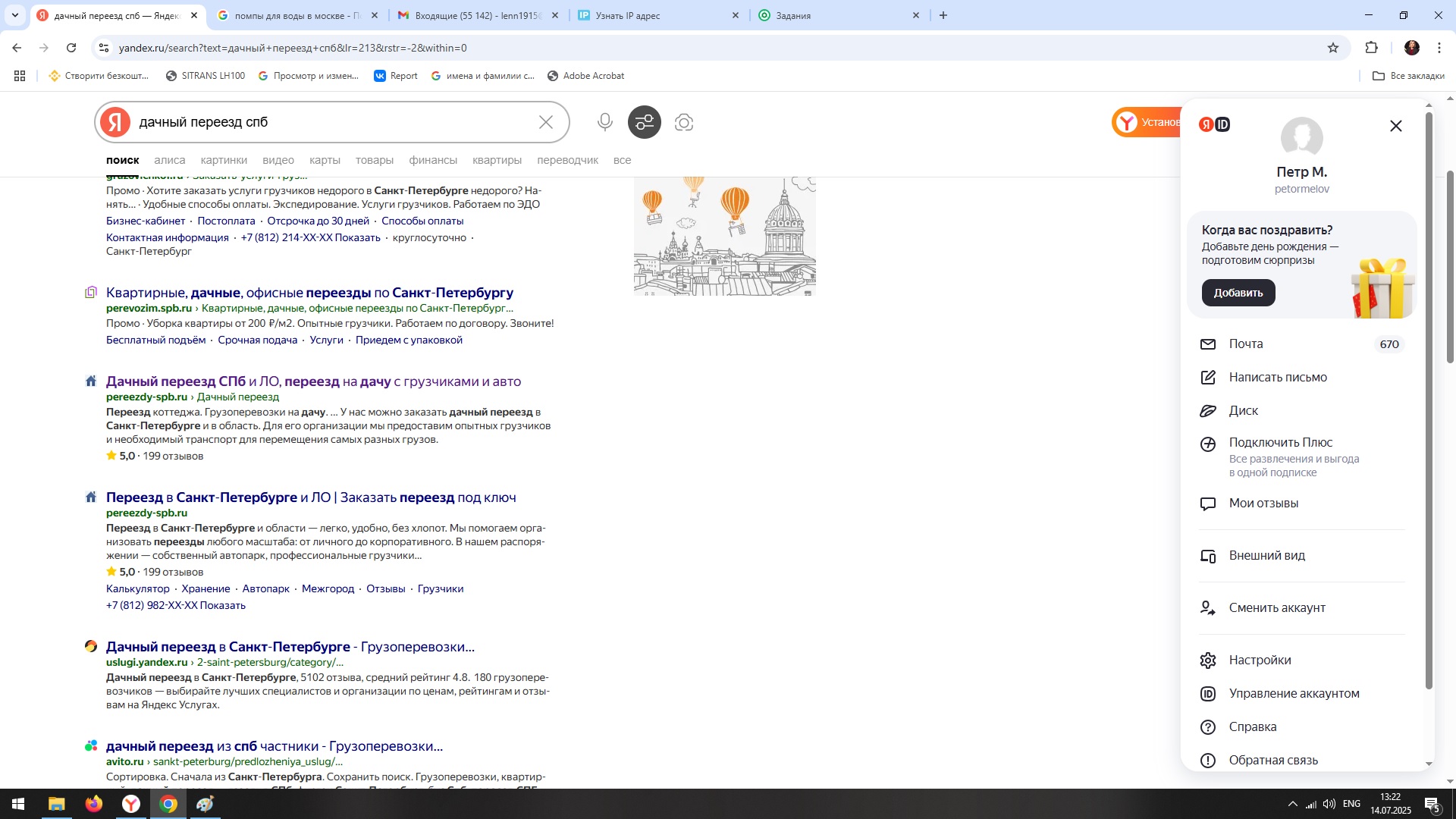The image size is (1456, 819).
Task: Switch to товары search tab
Action: pyautogui.click(x=375, y=160)
